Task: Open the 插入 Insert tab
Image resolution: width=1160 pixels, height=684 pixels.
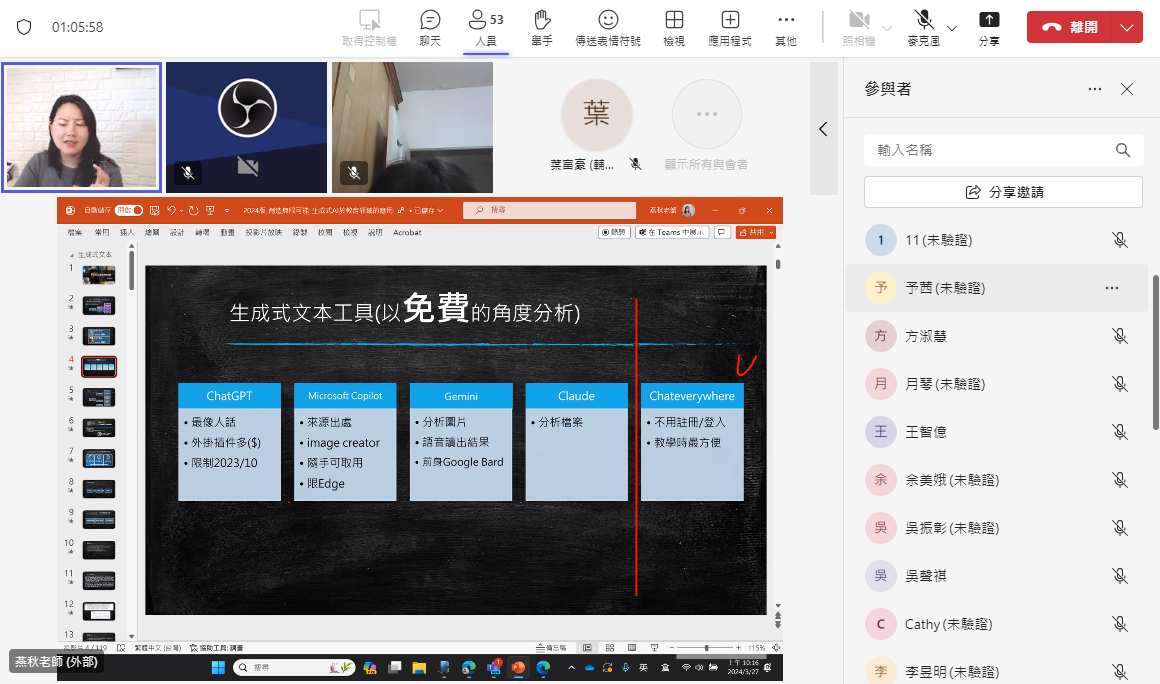Action: (x=127, y=232)
